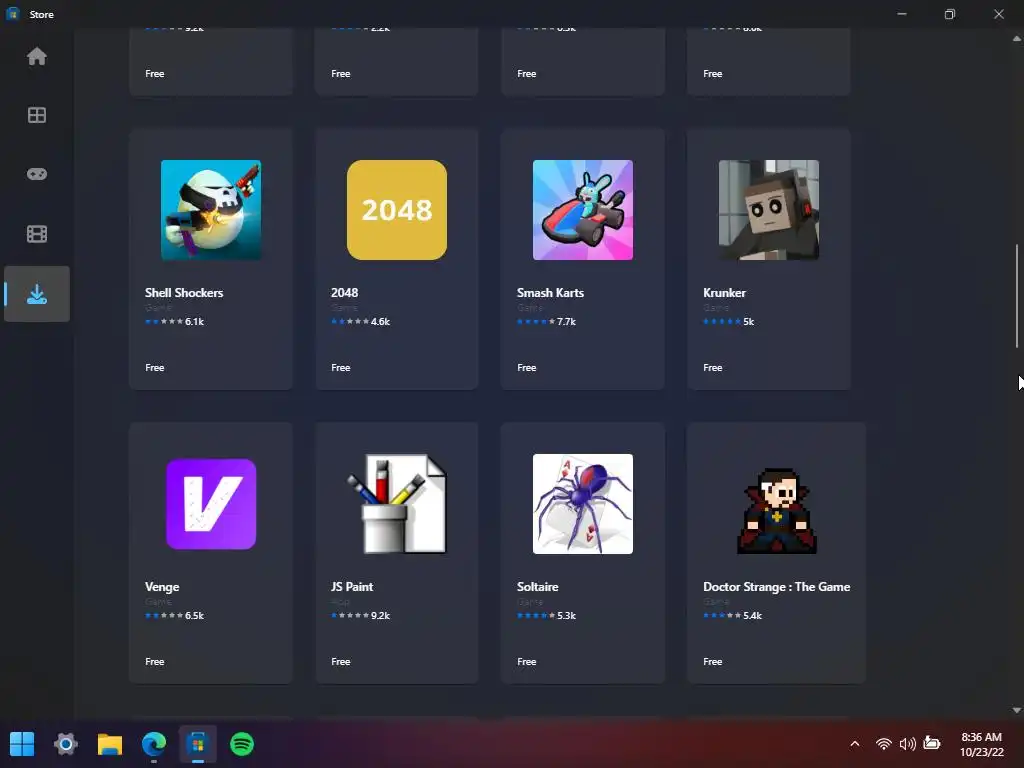Launch Microsoft Edge from the taskbar
Viewport: 1024px width, 768px height.
pos(154,744)
